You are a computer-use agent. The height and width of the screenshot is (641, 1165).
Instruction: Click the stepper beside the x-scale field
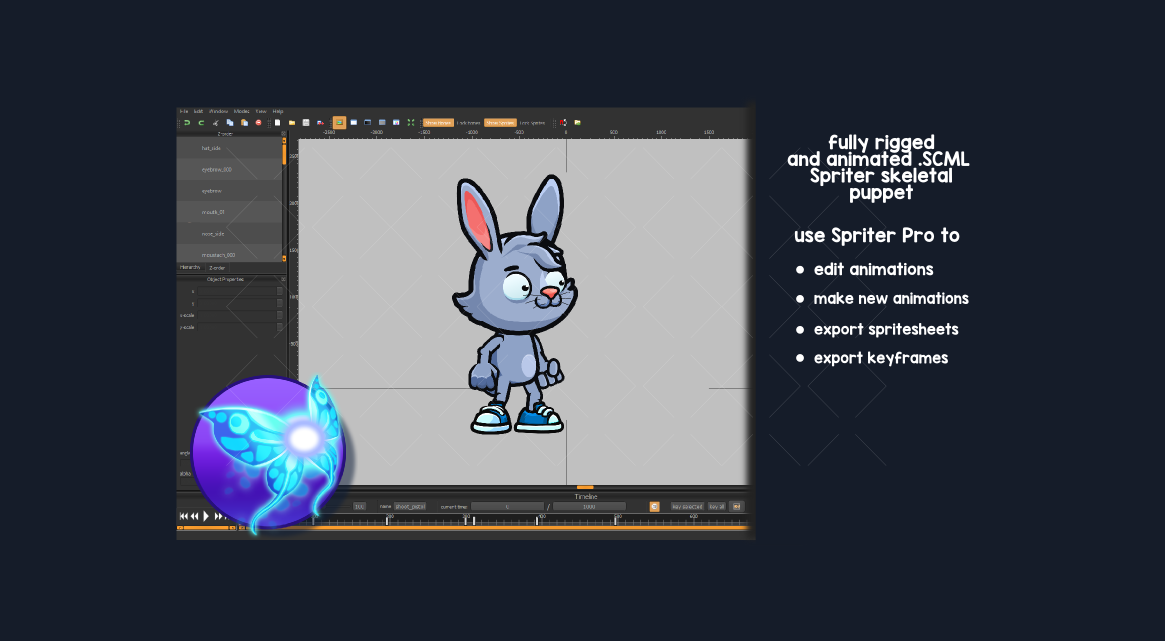click(x=280, y=315)
